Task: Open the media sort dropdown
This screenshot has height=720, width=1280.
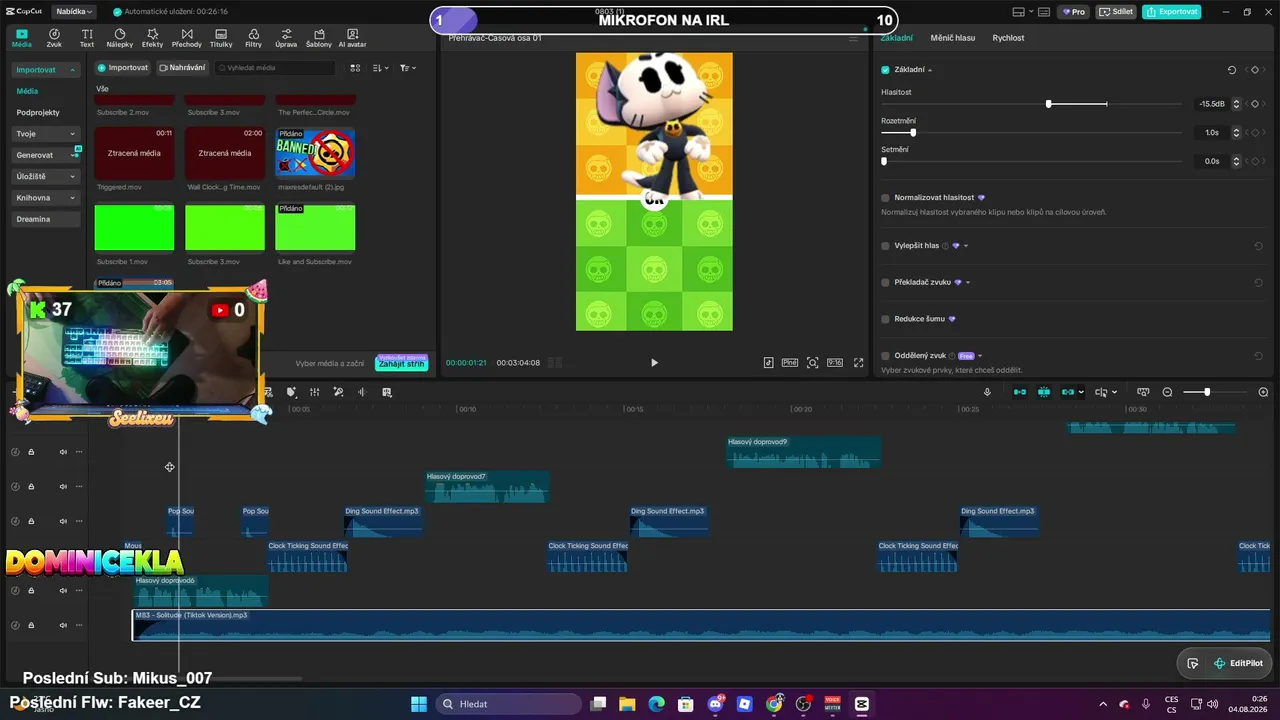Action: [x=380, y=68]
